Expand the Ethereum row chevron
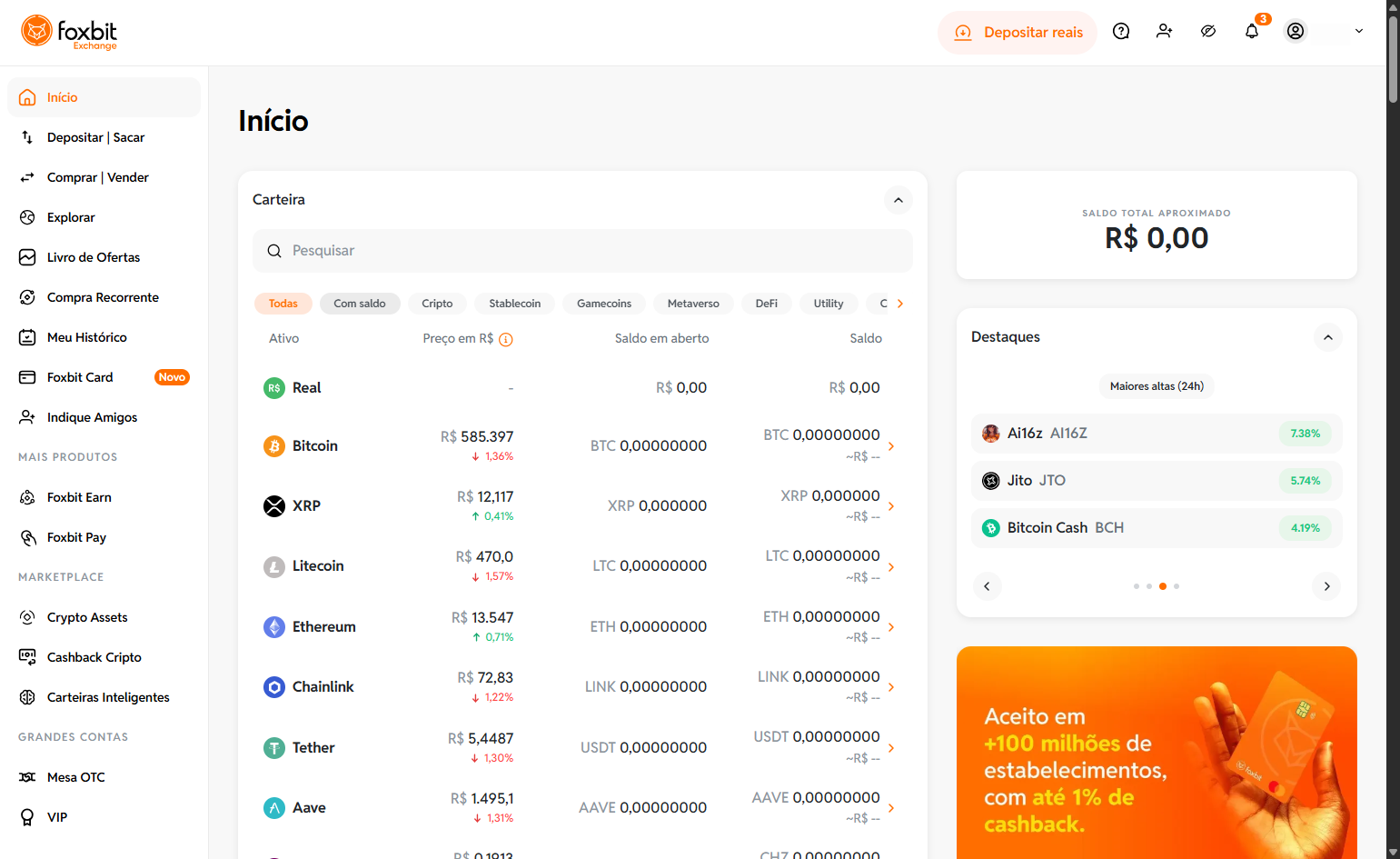The image size is (1400, 859). tap(891, 627)
